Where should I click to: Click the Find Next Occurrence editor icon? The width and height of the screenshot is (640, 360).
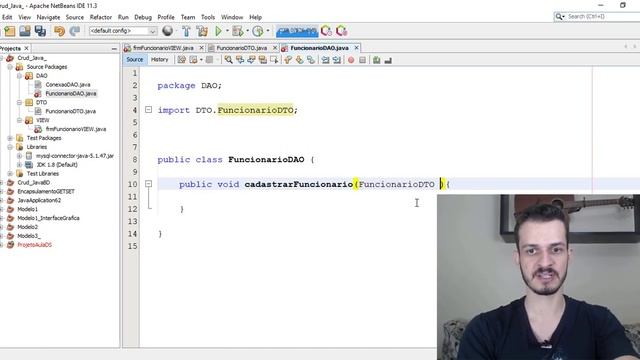[x=251, y=60]
